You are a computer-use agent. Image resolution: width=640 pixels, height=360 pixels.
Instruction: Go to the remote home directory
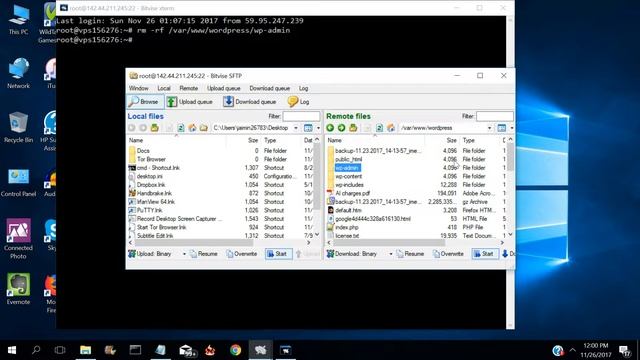click(391, 128)
